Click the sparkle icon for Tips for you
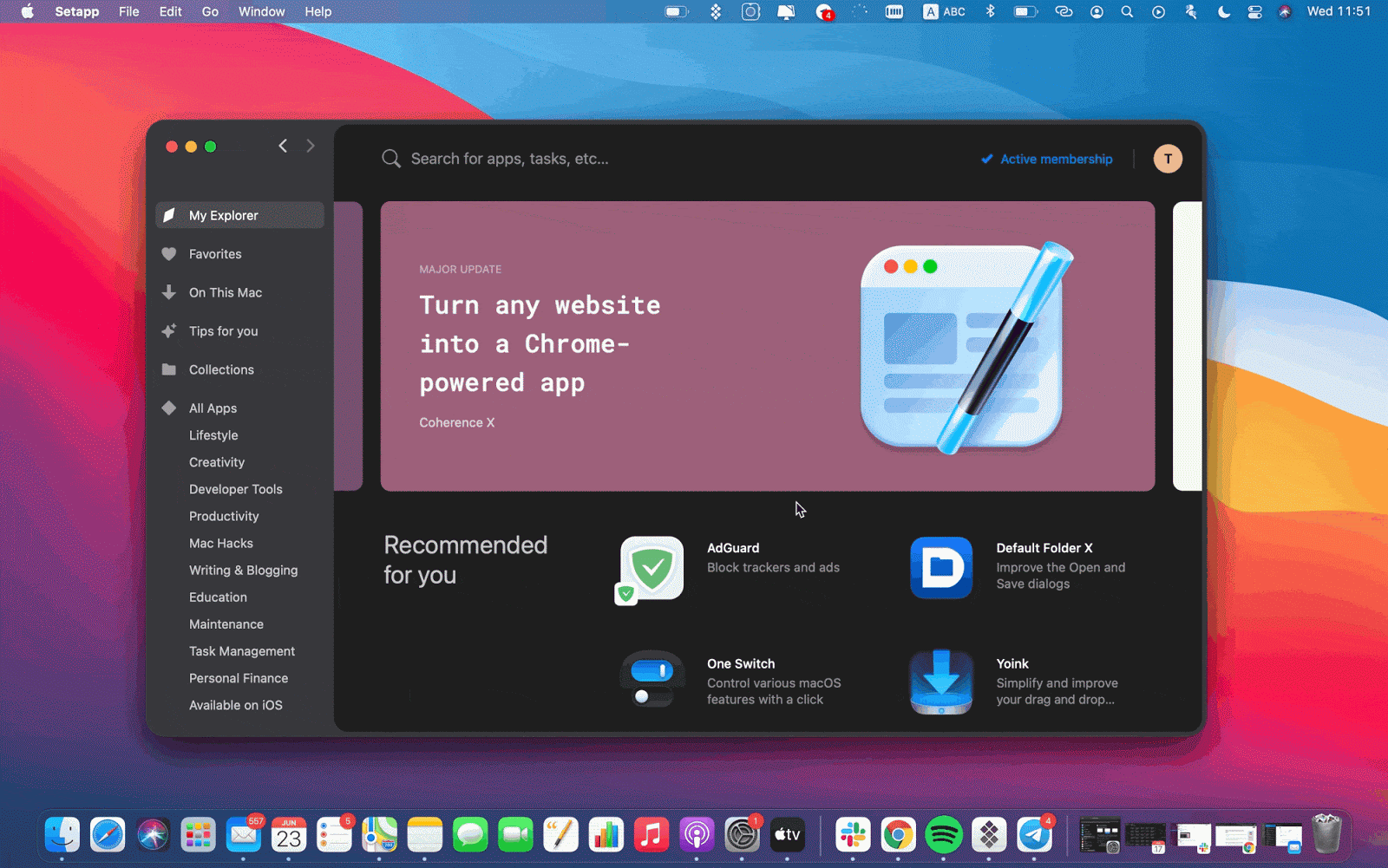This screenshot has height=868, width=1388. click(x=169, y=331)
